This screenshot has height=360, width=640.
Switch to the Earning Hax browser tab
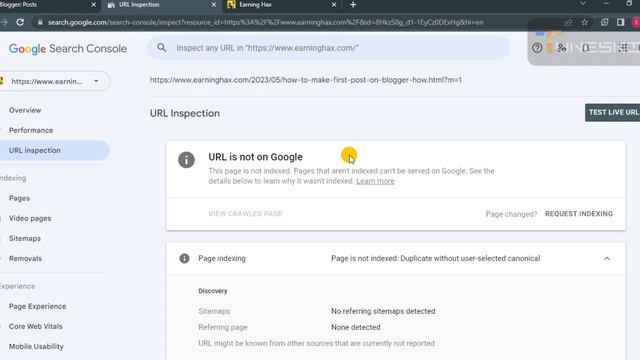click(x=282, y=4)
